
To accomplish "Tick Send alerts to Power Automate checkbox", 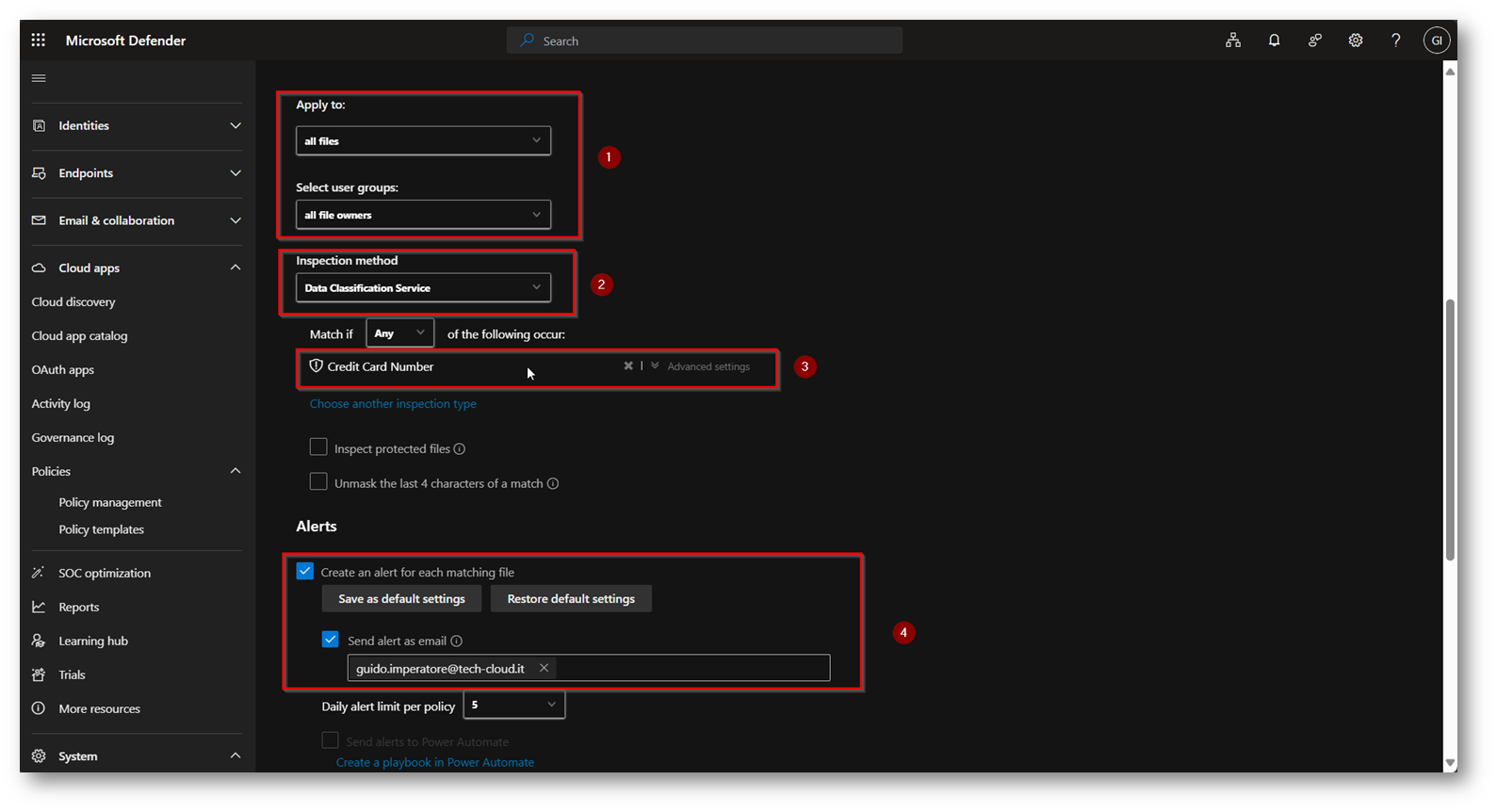I will pyautogui.click(x=331, y=740).
